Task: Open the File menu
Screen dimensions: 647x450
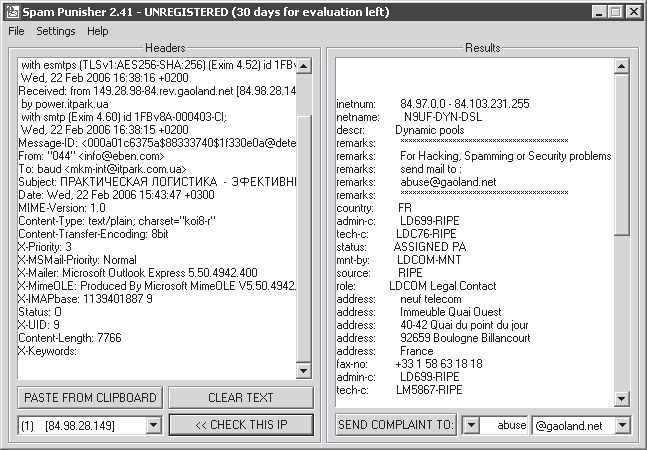Action: tap(17, 31)
